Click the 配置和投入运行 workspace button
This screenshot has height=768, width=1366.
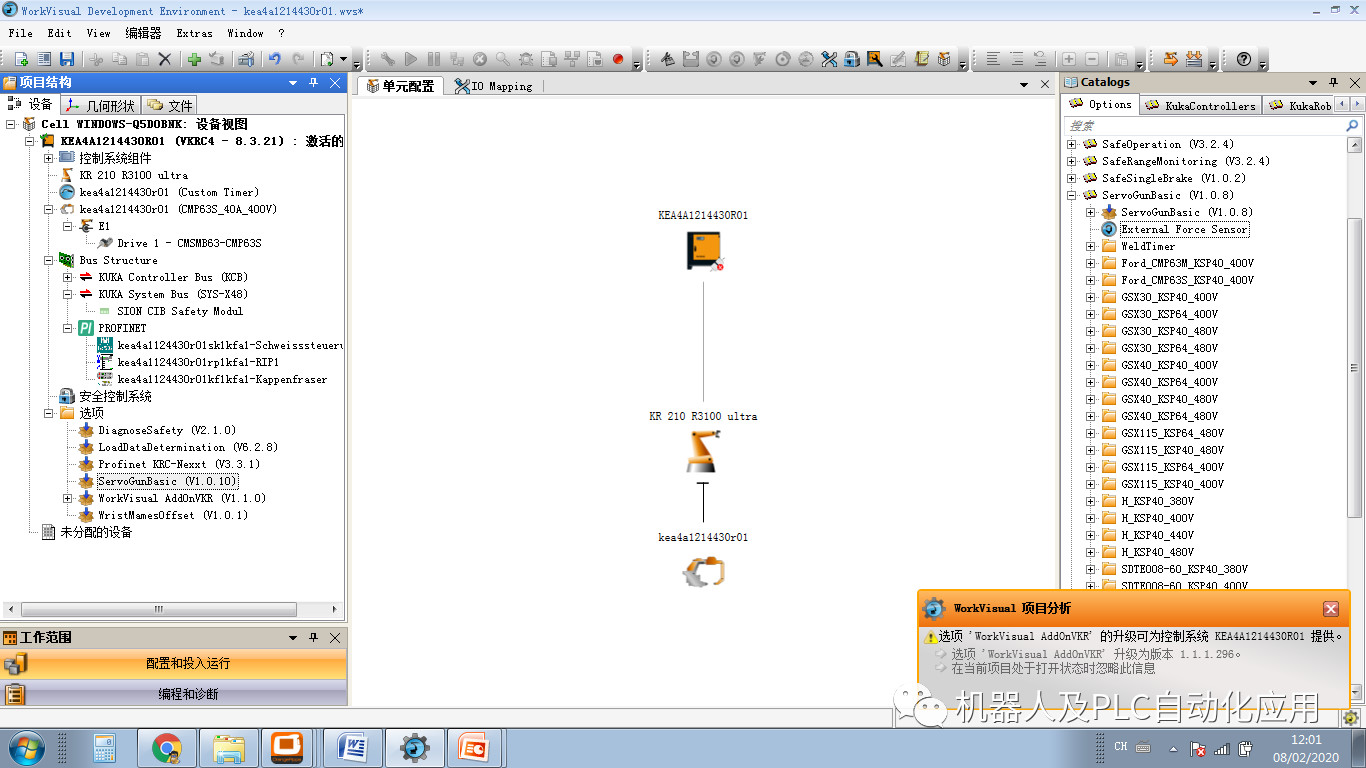174,663
